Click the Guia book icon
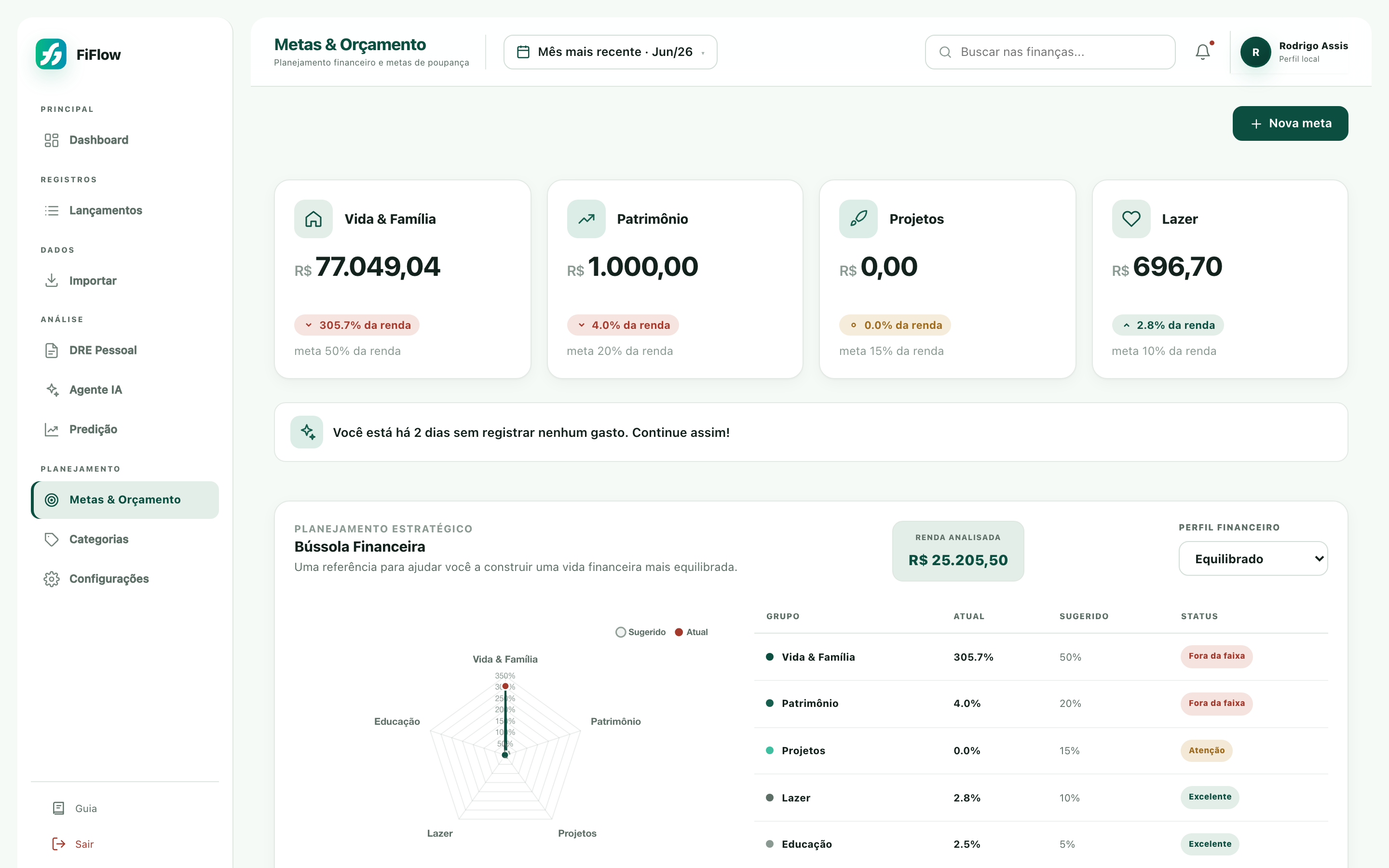Image resolution: width=1389 pixels, height=868 pixels. 58,808
